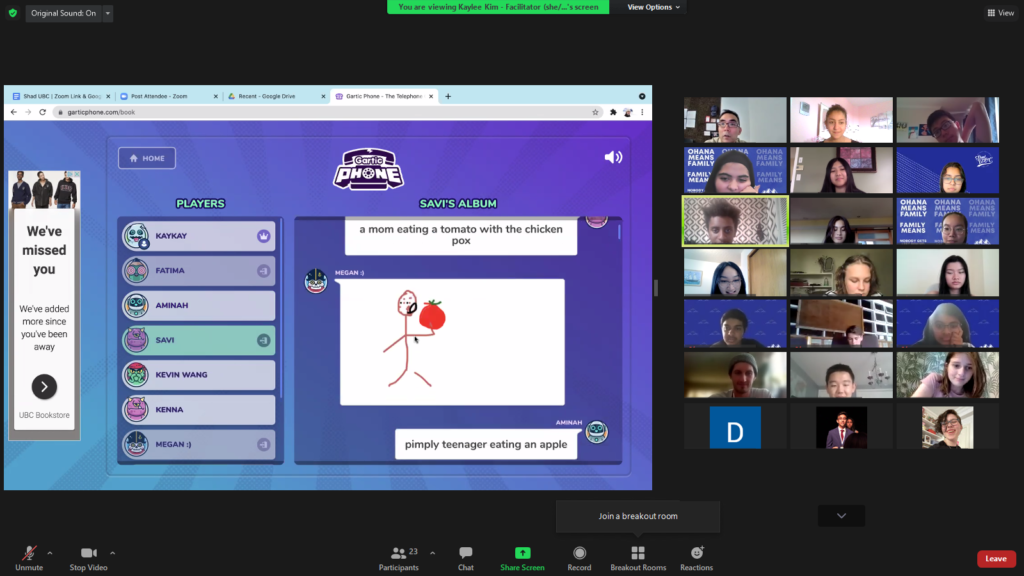The height and width of the screenshot is (576, 1024).
Task: Toggle Original Sound: On
Action: pyautogui.click(x=63, y=13)
